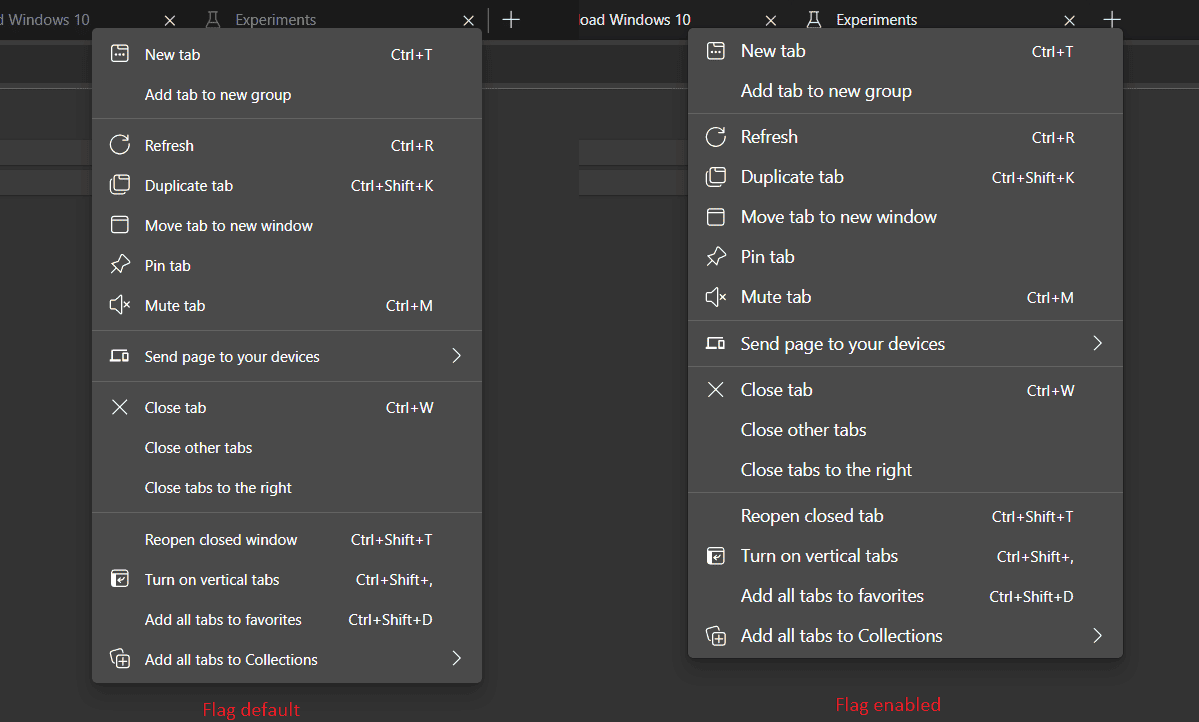This screenshot has width=1199, height=722.
Task: Click Move tab to new window icon, left menu
Action: (120, 225)
